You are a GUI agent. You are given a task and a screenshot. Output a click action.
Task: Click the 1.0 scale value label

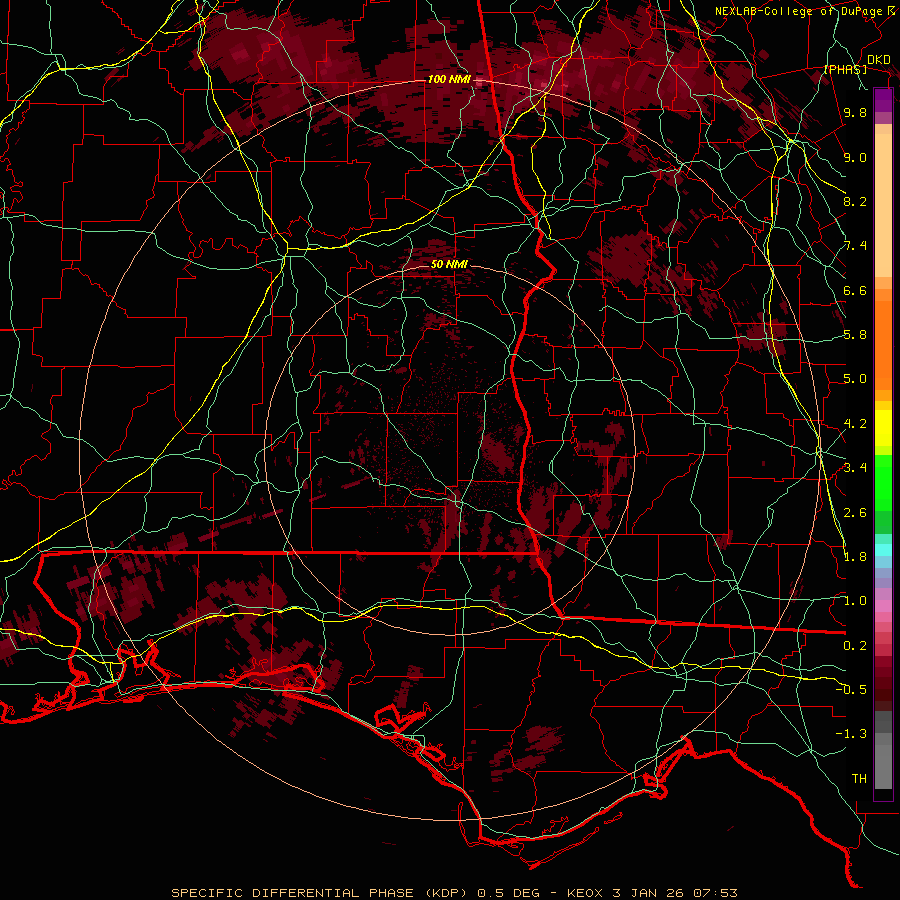[x=855, y=602]
